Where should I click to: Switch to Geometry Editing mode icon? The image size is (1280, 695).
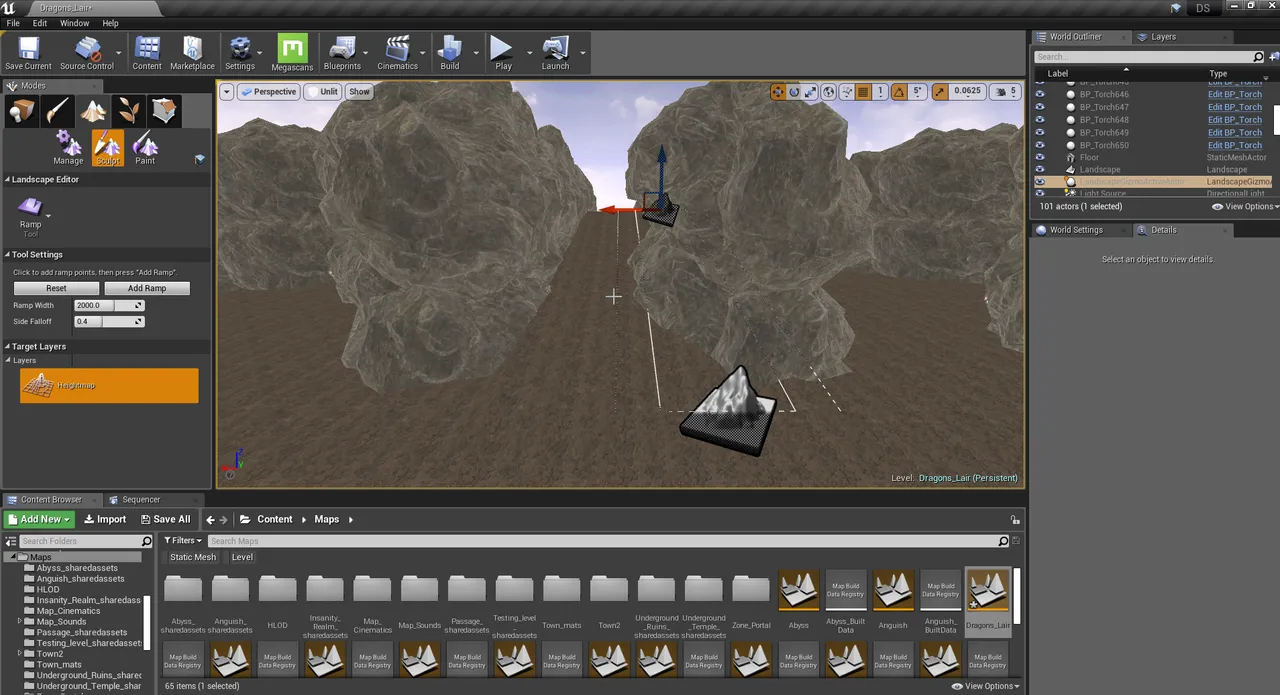pyautogui.click(x=165, y=110)
